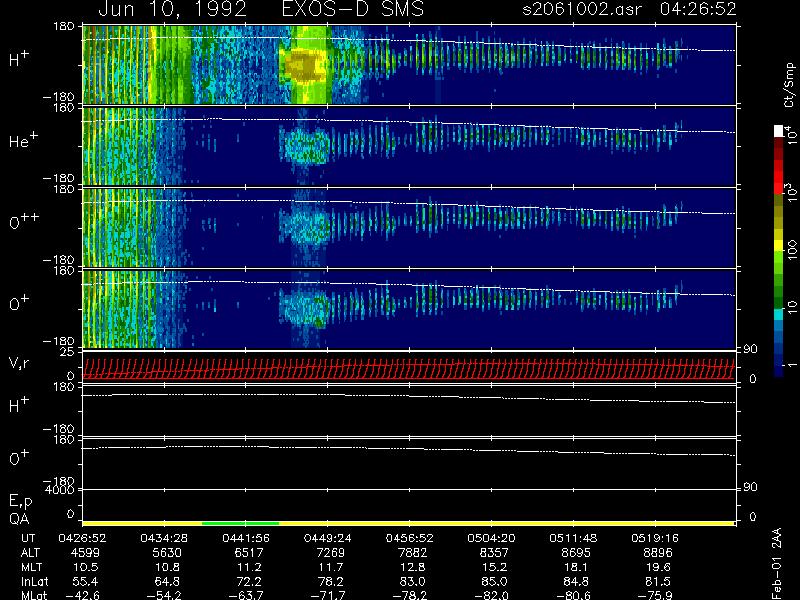Click the bright blob in the He+ spectrogram
The image size is (800, 600).
coord(306,146)
